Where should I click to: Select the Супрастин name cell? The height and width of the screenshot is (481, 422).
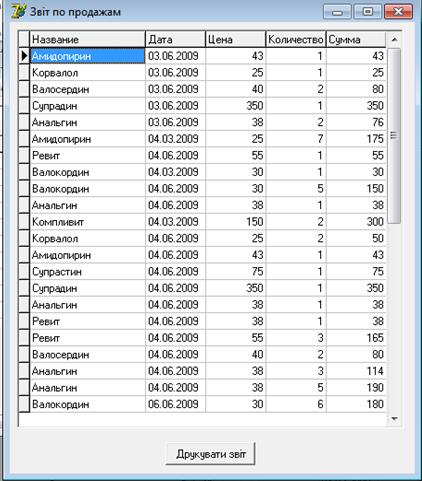(88, 271)
